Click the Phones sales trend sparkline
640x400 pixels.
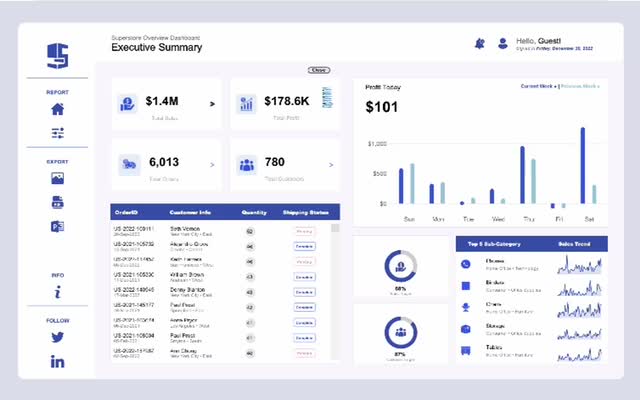click(x=579, y=264)
